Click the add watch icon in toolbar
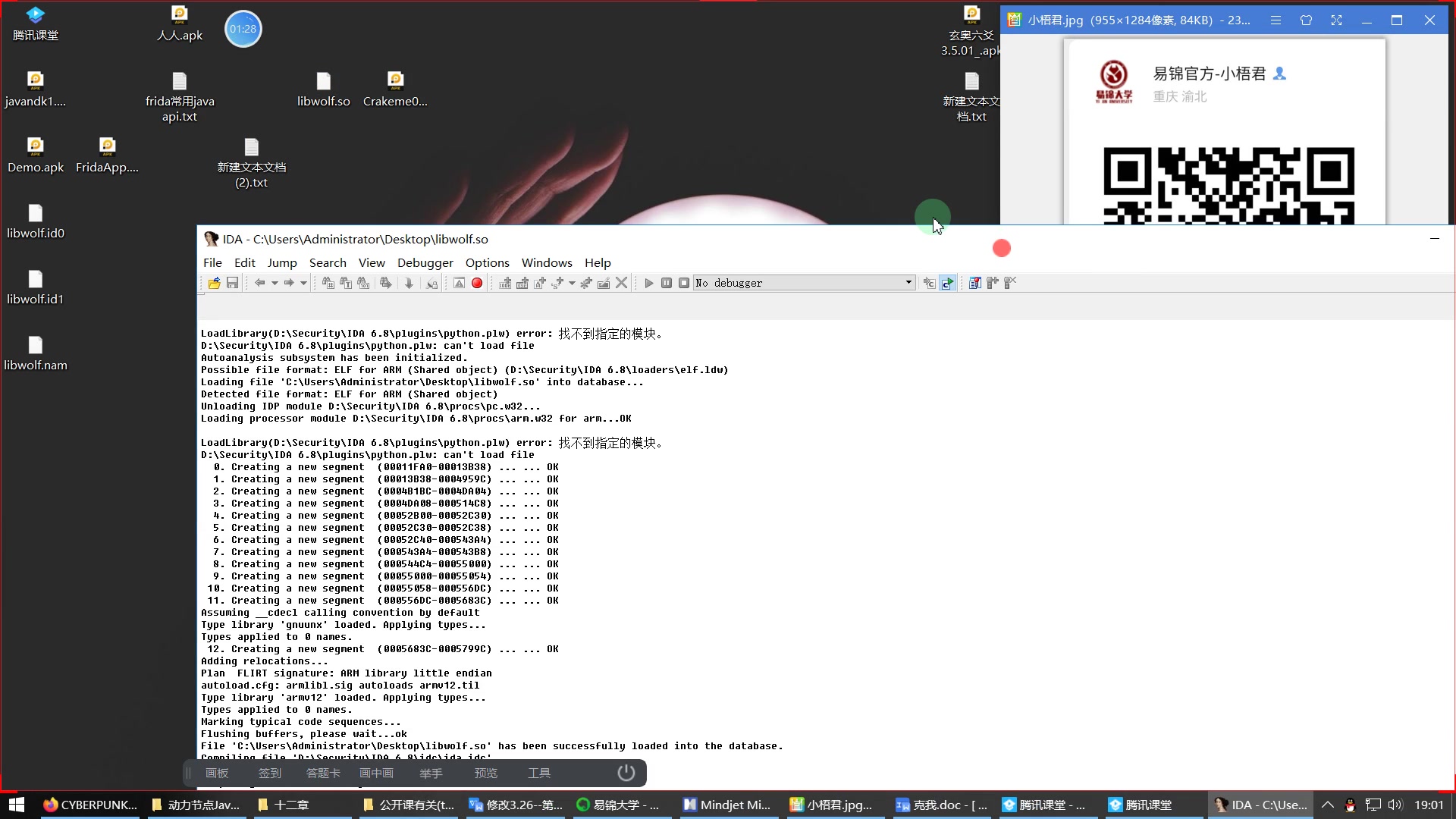The image size is (1456, 819). pos(992,283)
